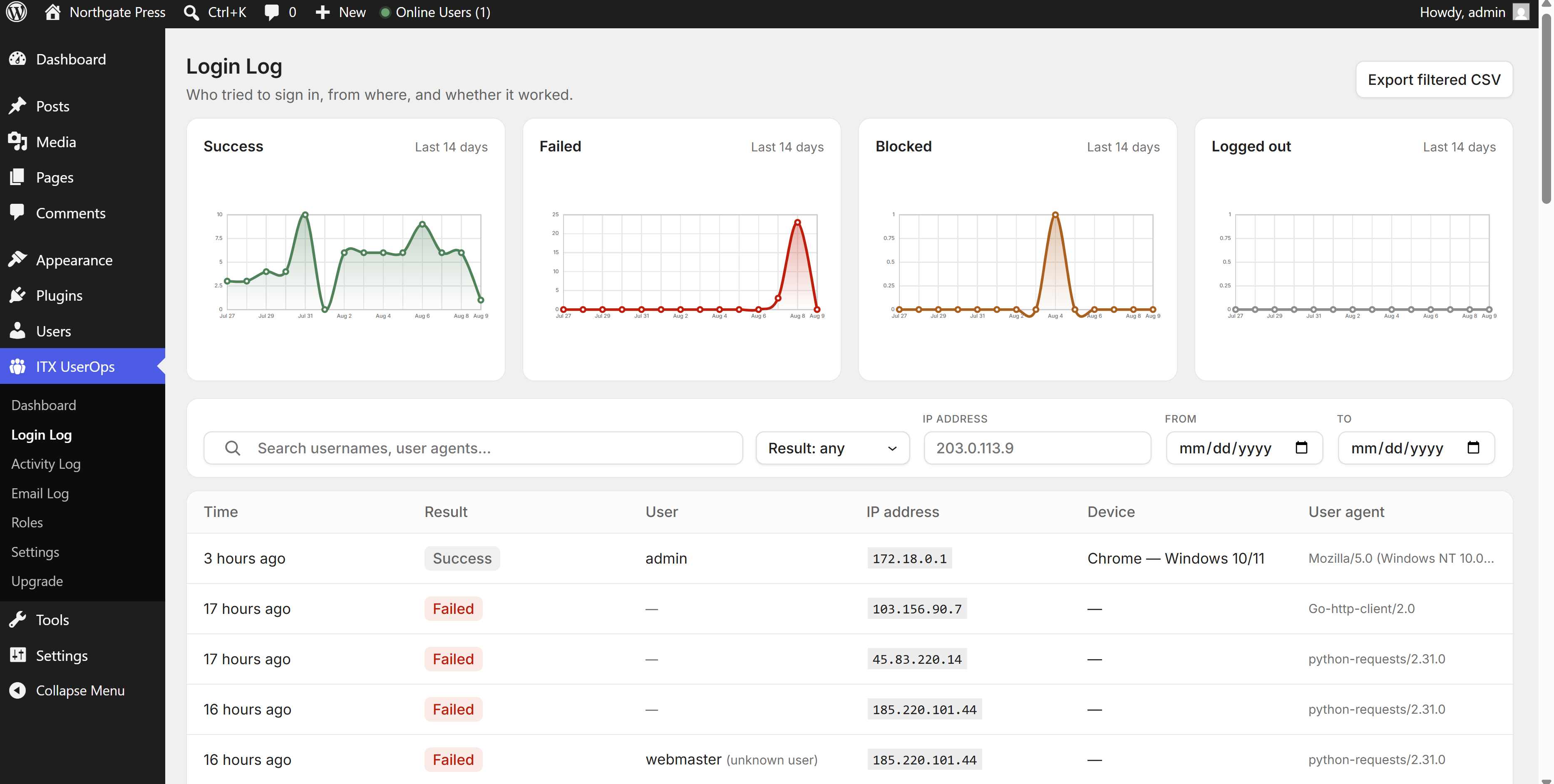Click the Posts pushpin icon
The height and width of the screenshot is (784, 1554).
click(17, 106)
